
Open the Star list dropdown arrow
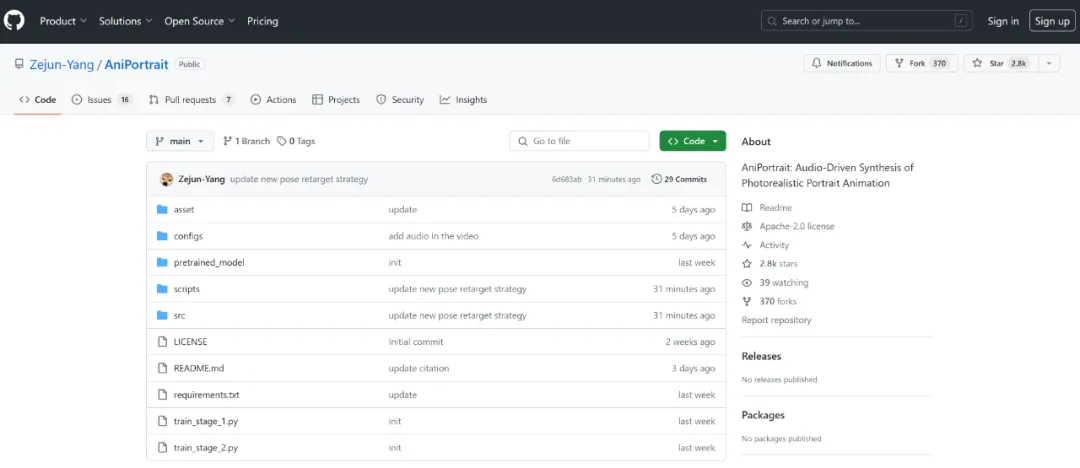tap(1049, 63)
